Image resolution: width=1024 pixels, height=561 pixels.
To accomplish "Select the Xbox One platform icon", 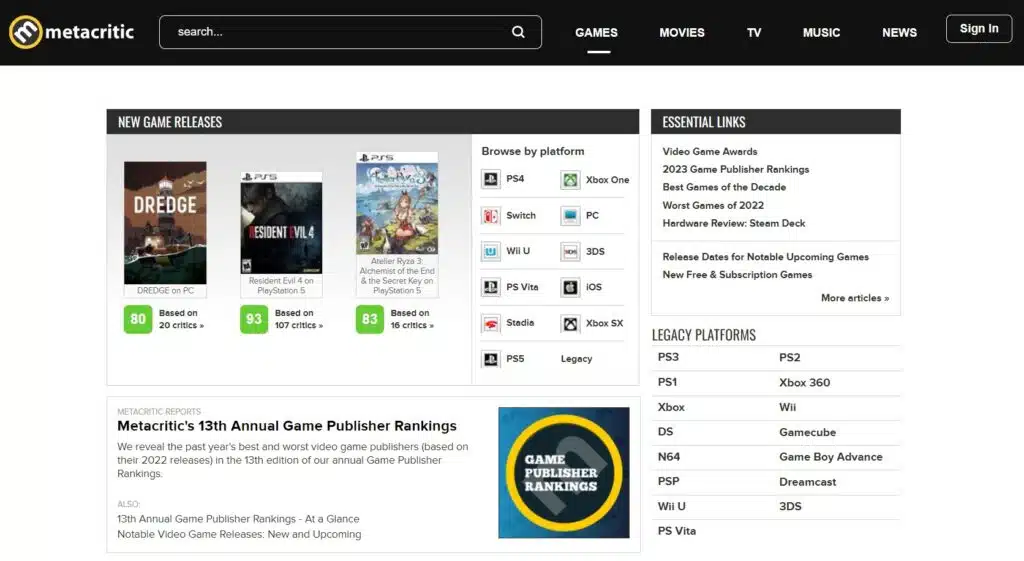I will click(x=570, y=180).
